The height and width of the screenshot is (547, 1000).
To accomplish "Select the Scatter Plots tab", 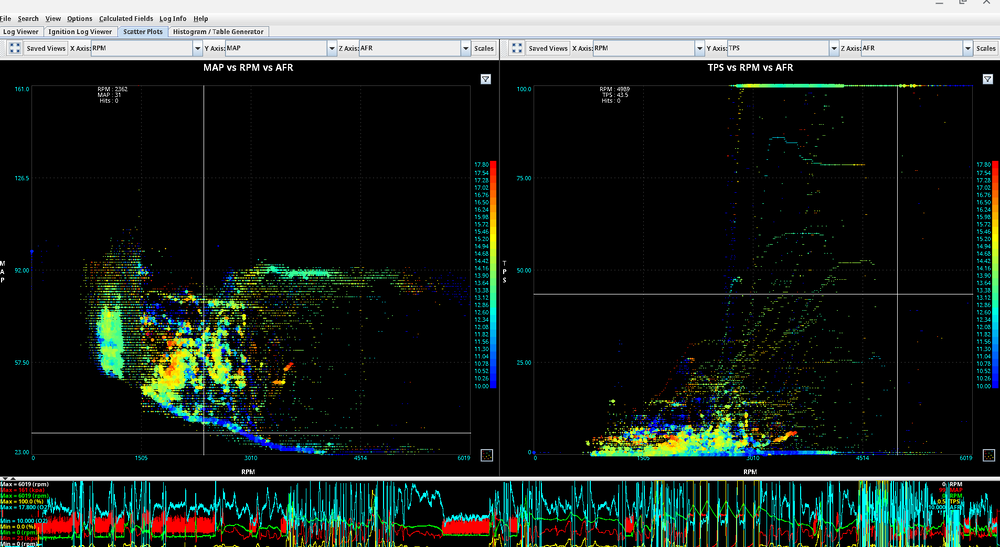I will [143, 31].
